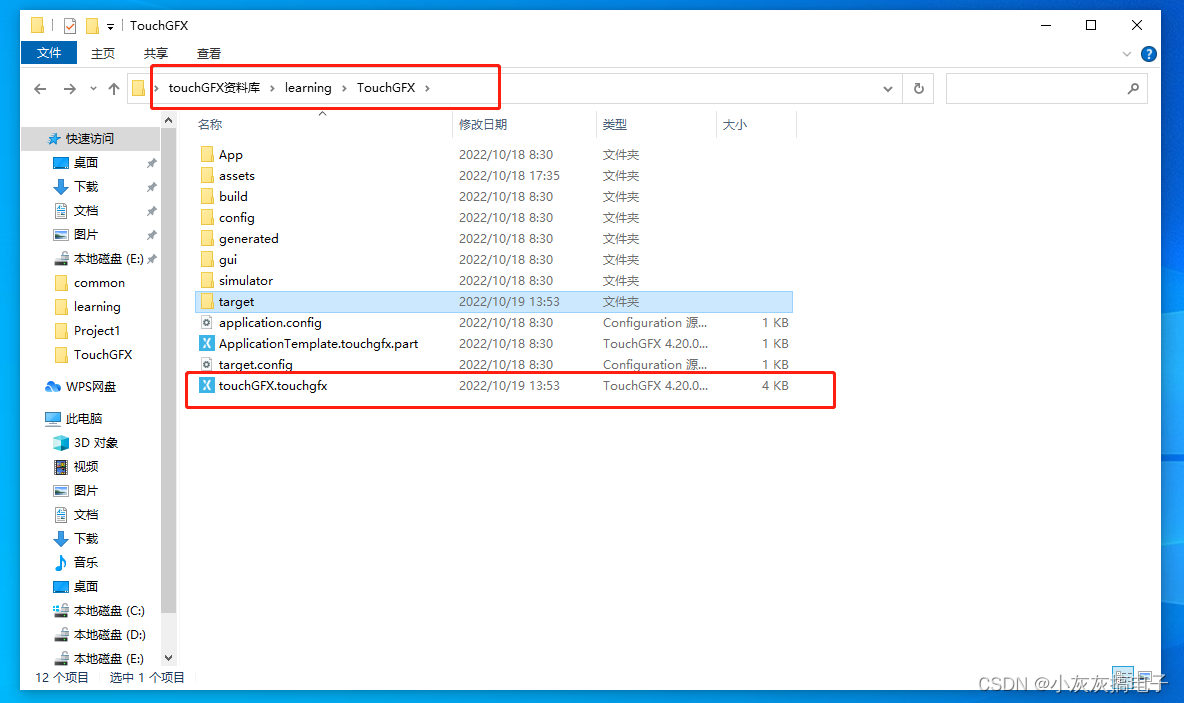Screen dimensions: 1184x703
Task: Open 本地磁盘 (D:) drive
Action: 108,634
